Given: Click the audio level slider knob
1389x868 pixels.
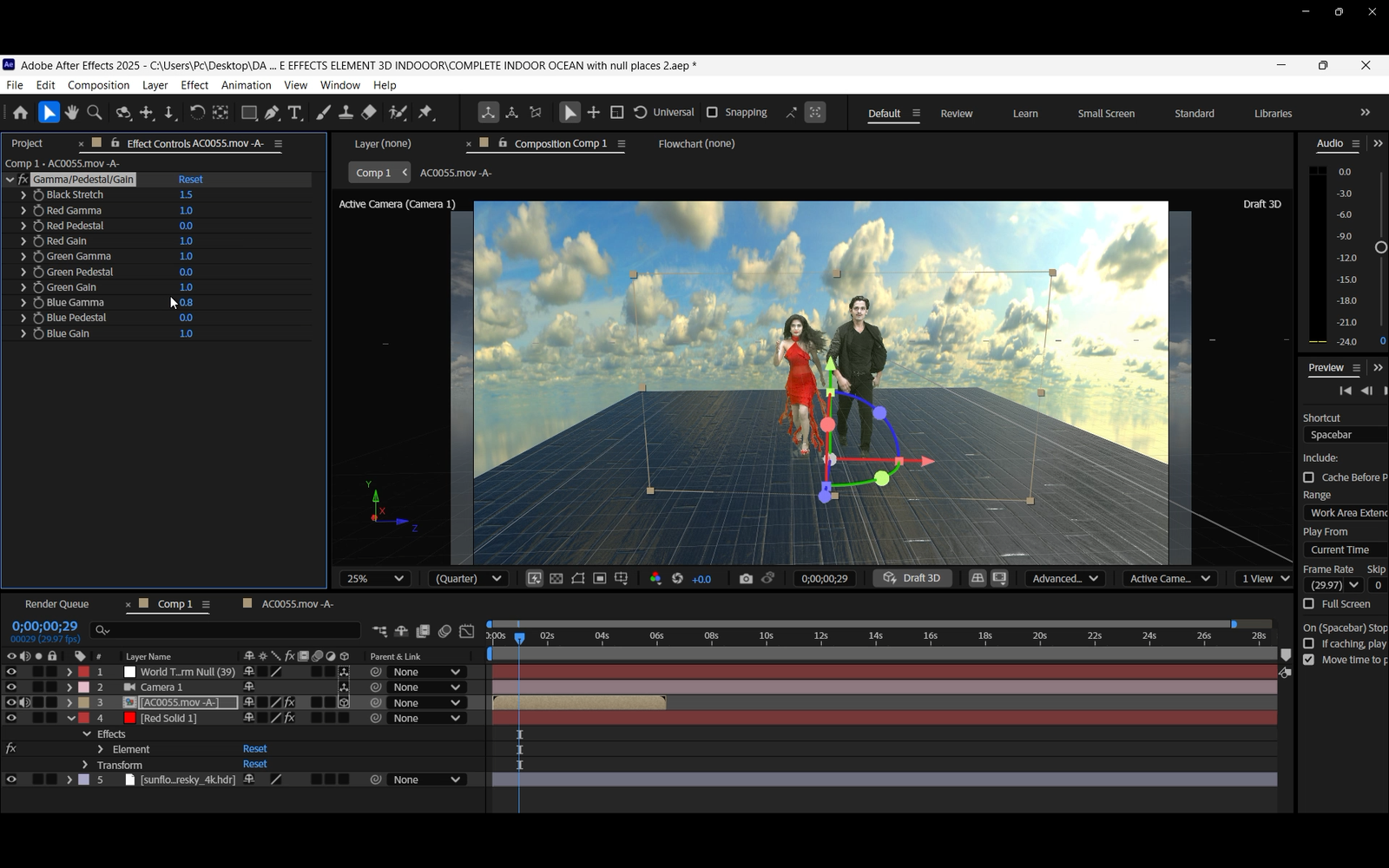Looking at the screenshot, I should tap(1381, 248).
